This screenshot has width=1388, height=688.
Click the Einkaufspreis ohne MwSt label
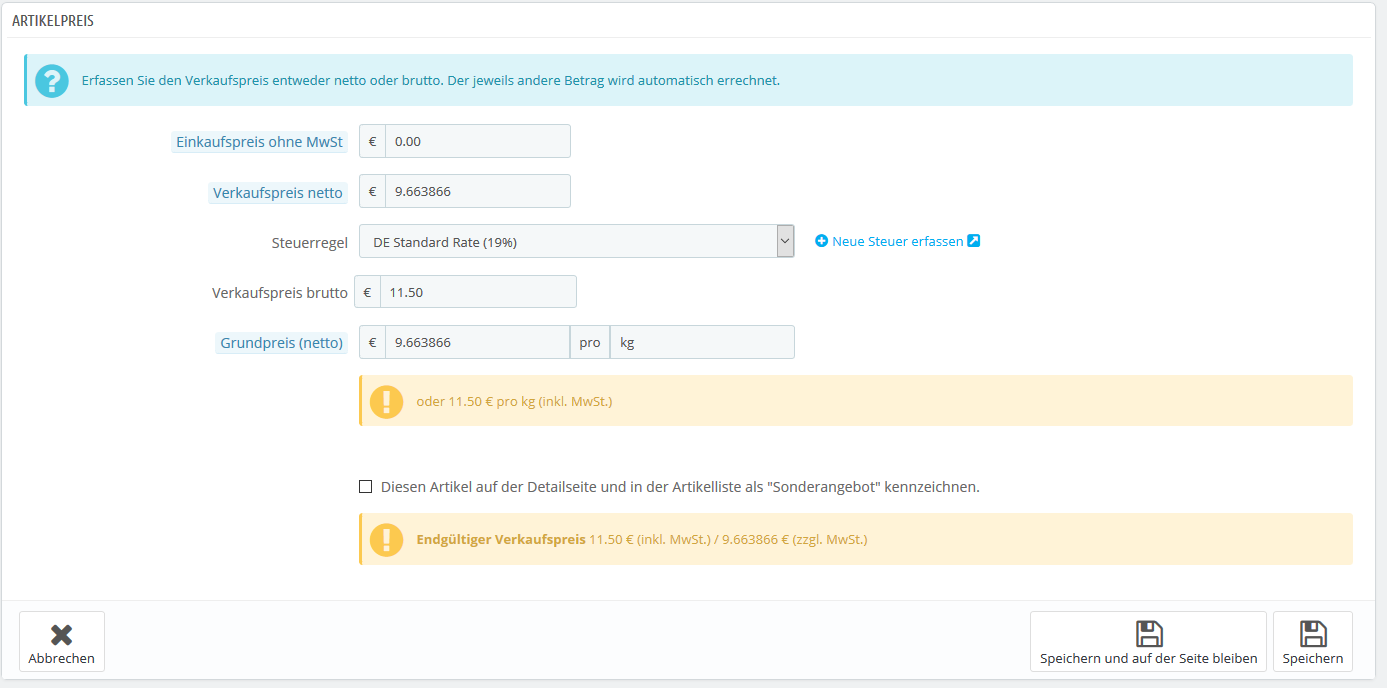click(x=259, y=142)
